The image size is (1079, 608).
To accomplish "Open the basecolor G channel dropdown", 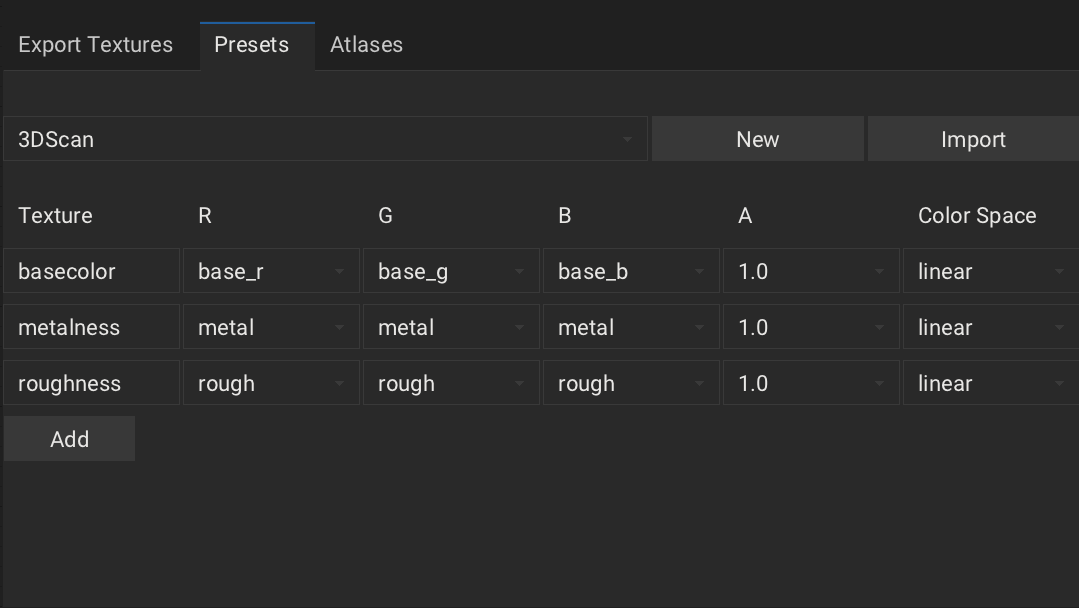I will coord(451,272).
